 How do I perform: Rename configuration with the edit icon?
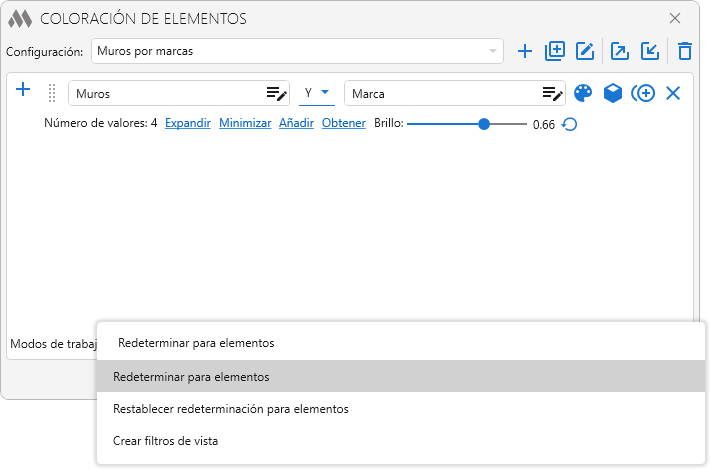coord(585,51)
